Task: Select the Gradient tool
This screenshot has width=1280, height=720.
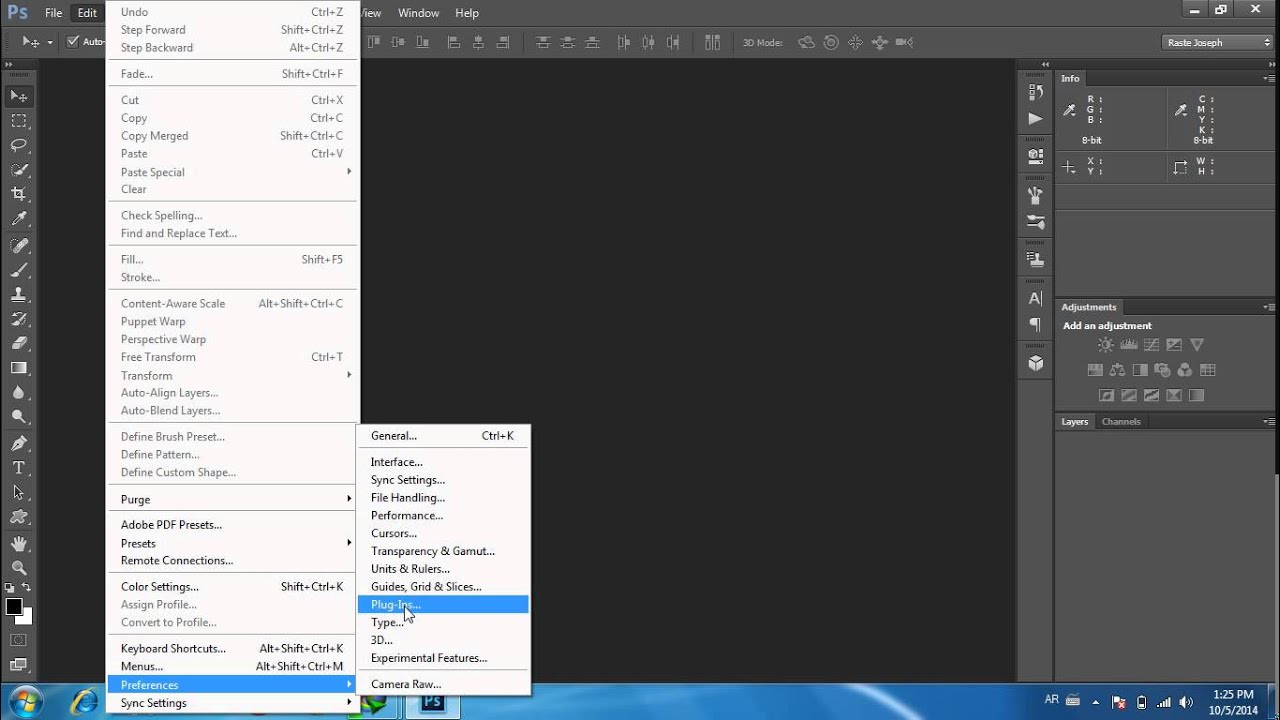Action: point(19,368)
